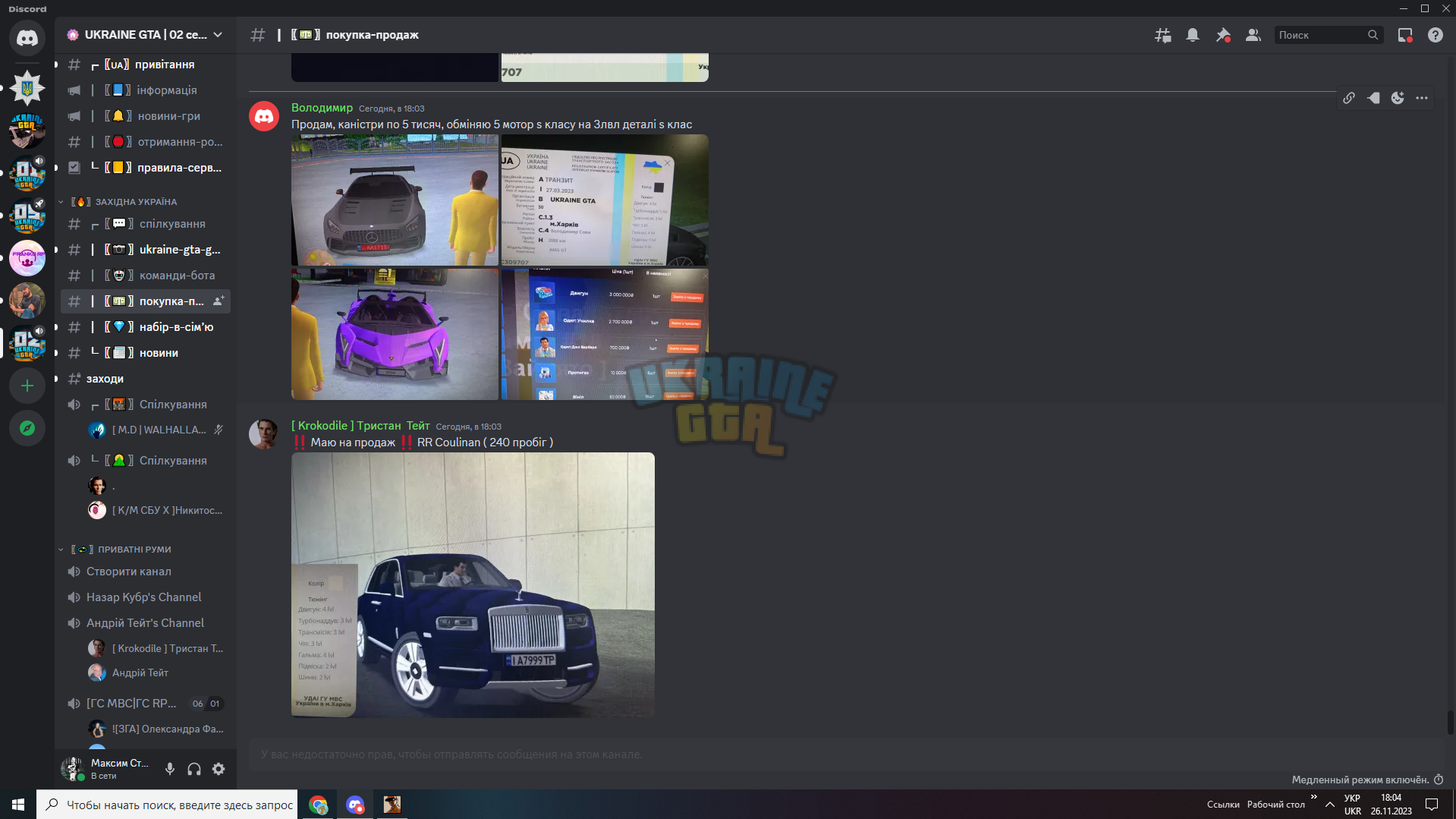
Task: Click username Володимир in chat
Action: tap(322, 108)
